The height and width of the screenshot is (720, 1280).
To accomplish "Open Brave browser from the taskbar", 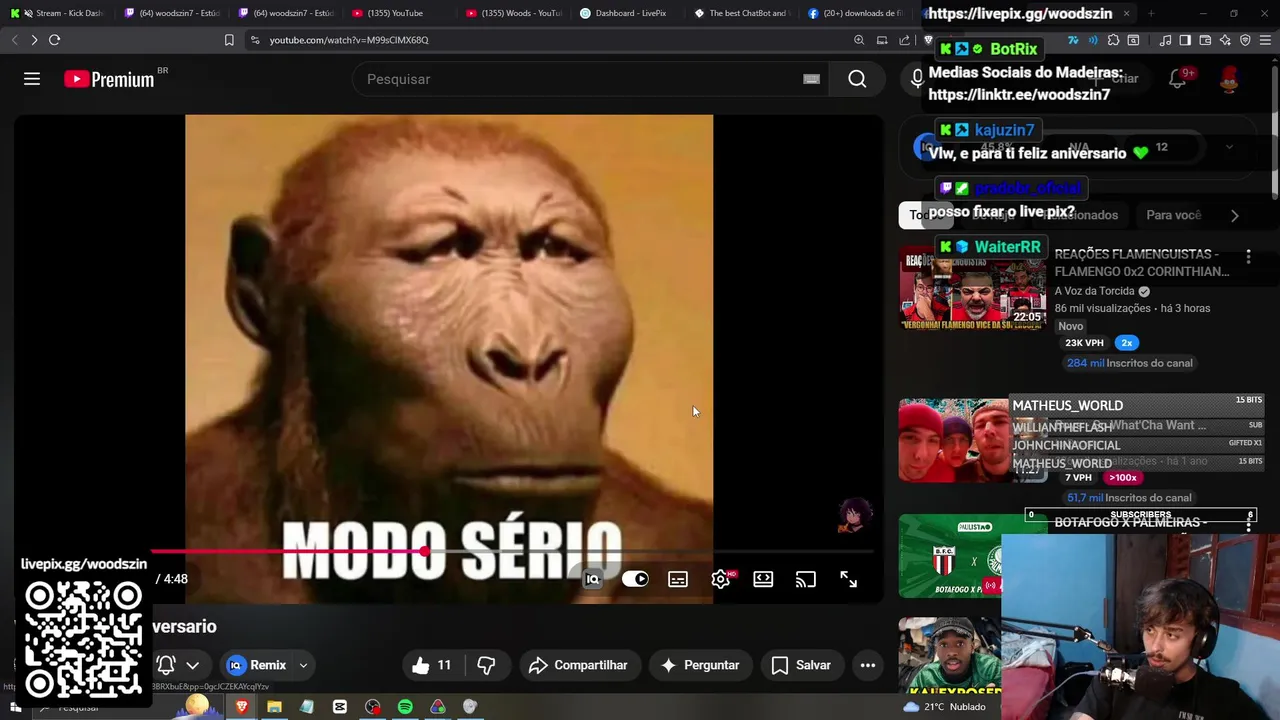I will (x=241, y=707).
